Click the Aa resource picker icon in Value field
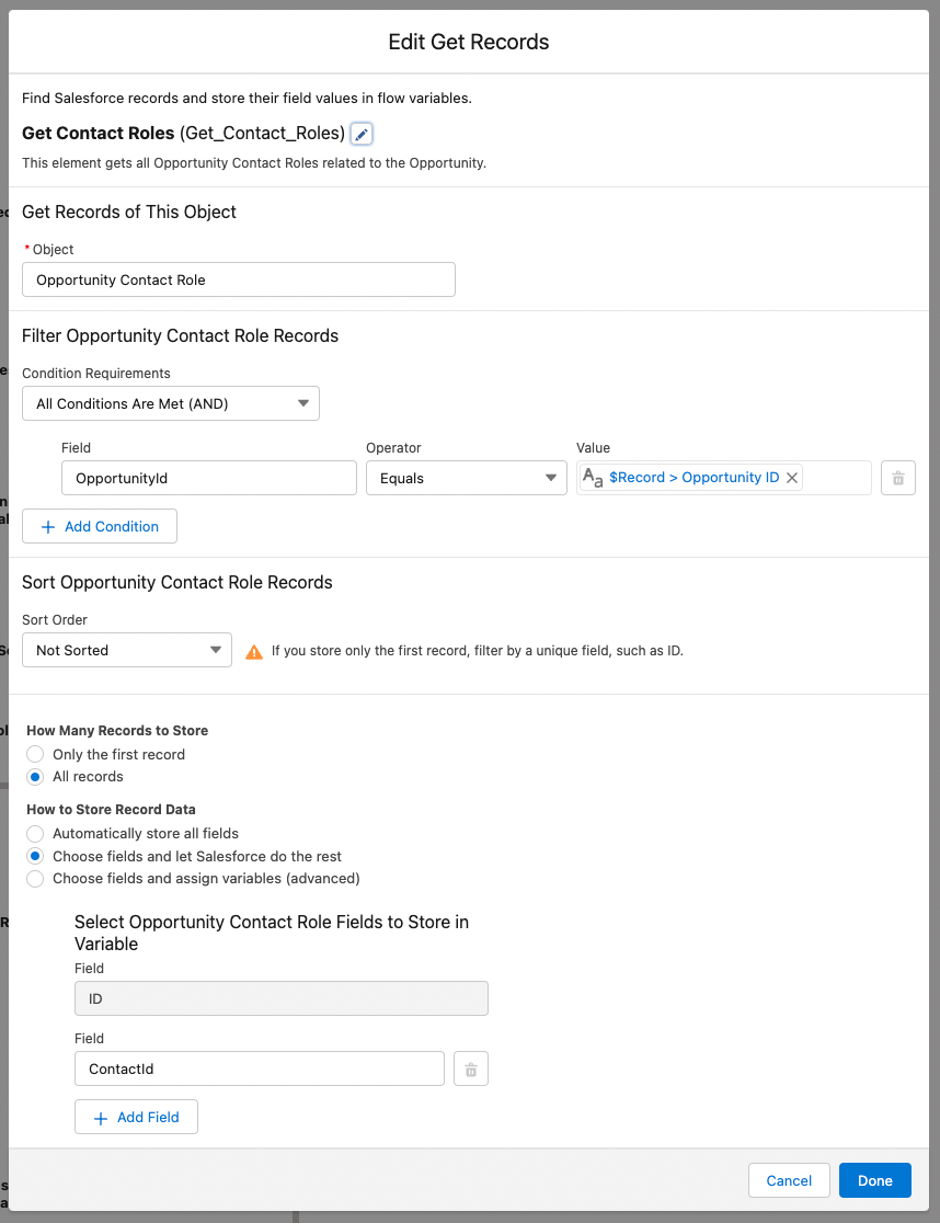Viewport: 940px width, 1224px height. coord(594,477)
